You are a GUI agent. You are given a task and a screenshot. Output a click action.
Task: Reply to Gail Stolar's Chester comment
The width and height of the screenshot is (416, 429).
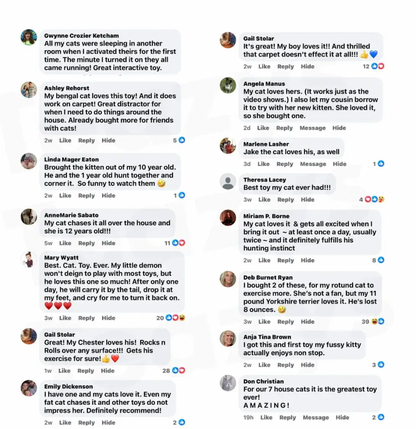86,371
